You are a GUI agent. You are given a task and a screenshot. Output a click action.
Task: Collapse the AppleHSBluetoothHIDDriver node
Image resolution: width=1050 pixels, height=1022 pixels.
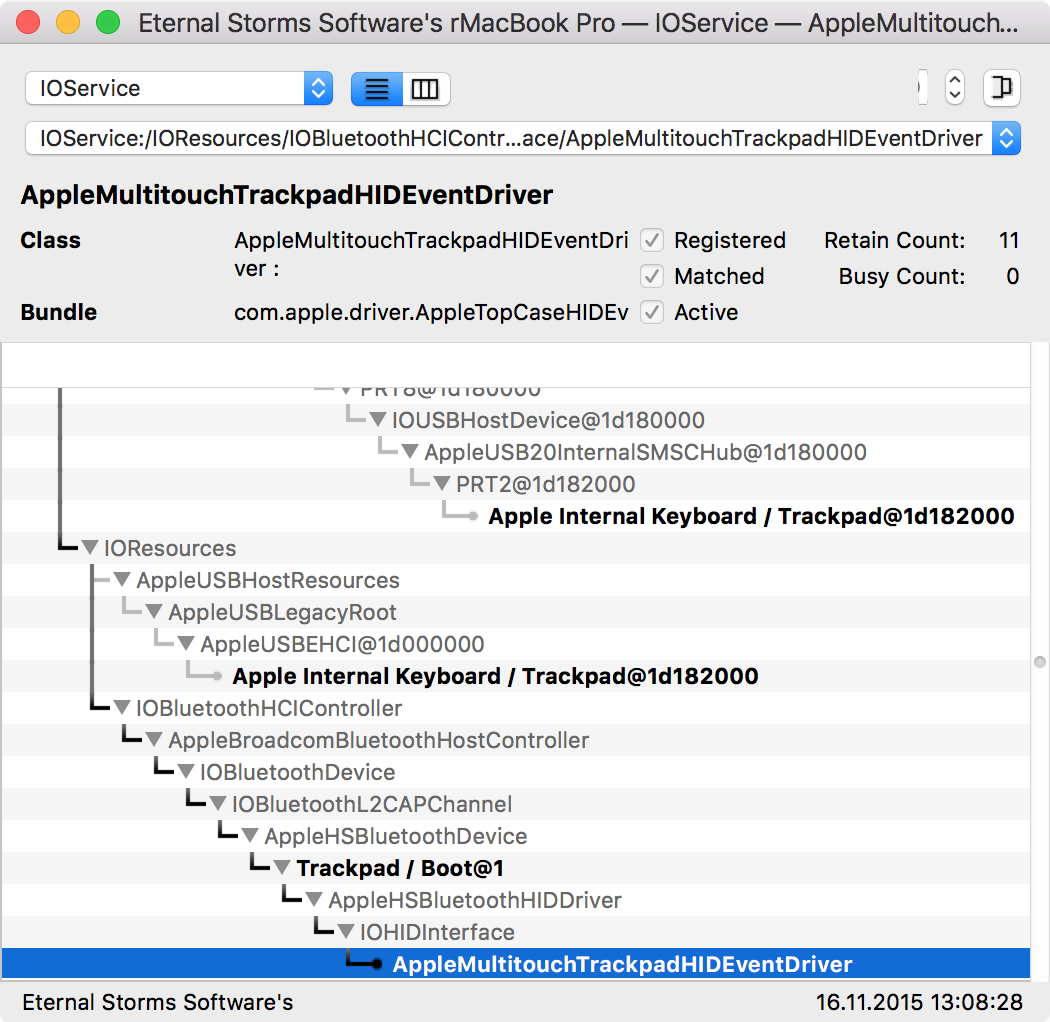click(313, 900)
